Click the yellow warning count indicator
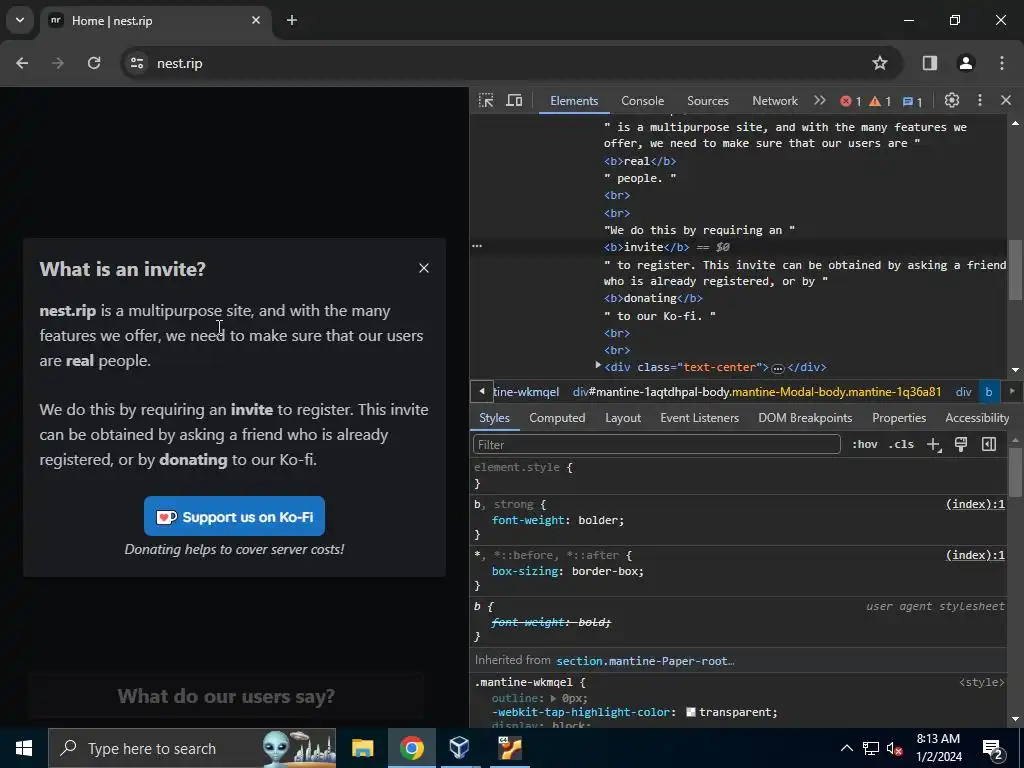The width and height of the screenshot is (1024, 768). 880,101
